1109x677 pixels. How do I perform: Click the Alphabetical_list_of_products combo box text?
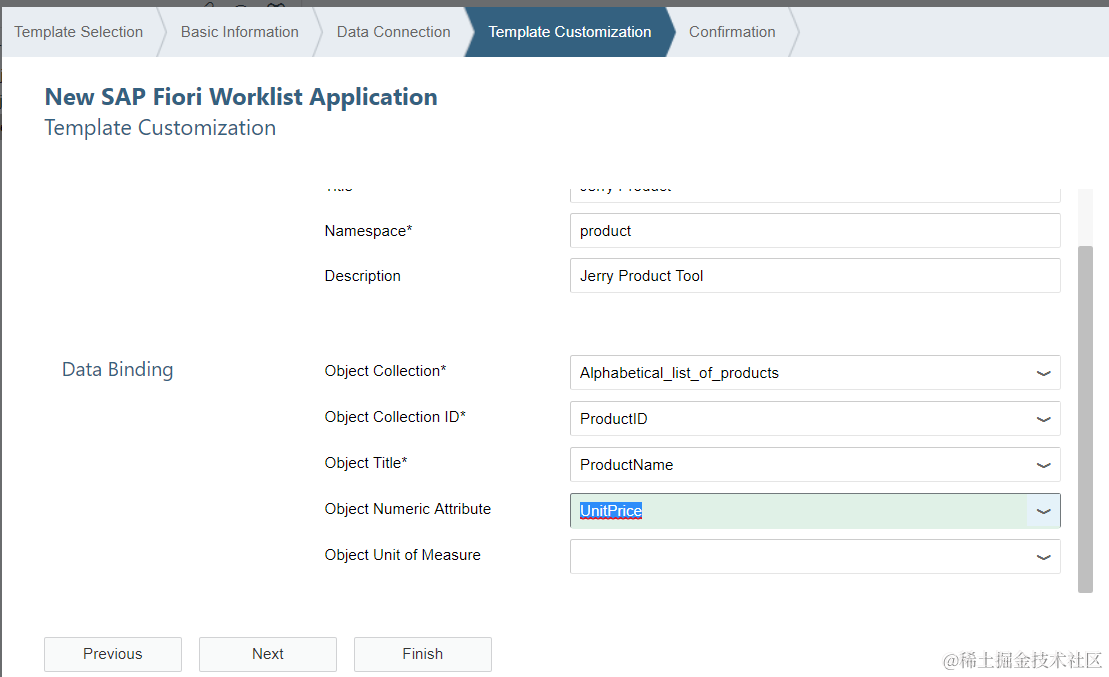(679, 373)
